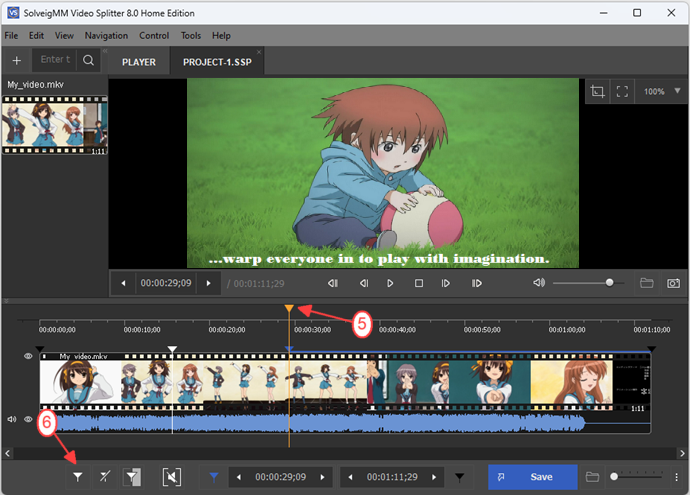Viewport: 690px width, 495px height.
Task: Mute the player volume speaker icon
Action: pos(539,282)
